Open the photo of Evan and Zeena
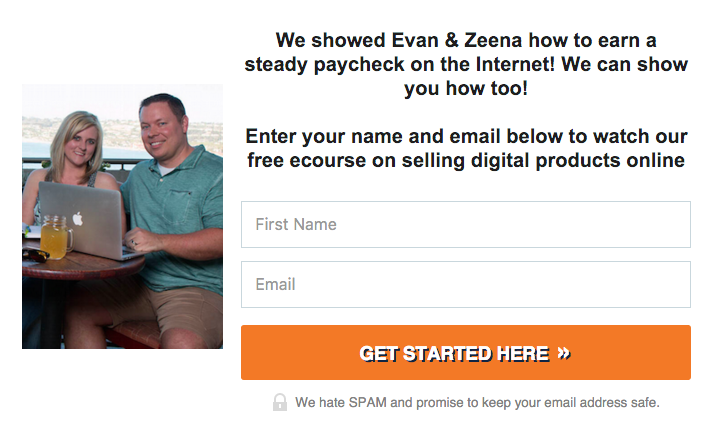The image size is (719, 436). (x=122, y=216)
